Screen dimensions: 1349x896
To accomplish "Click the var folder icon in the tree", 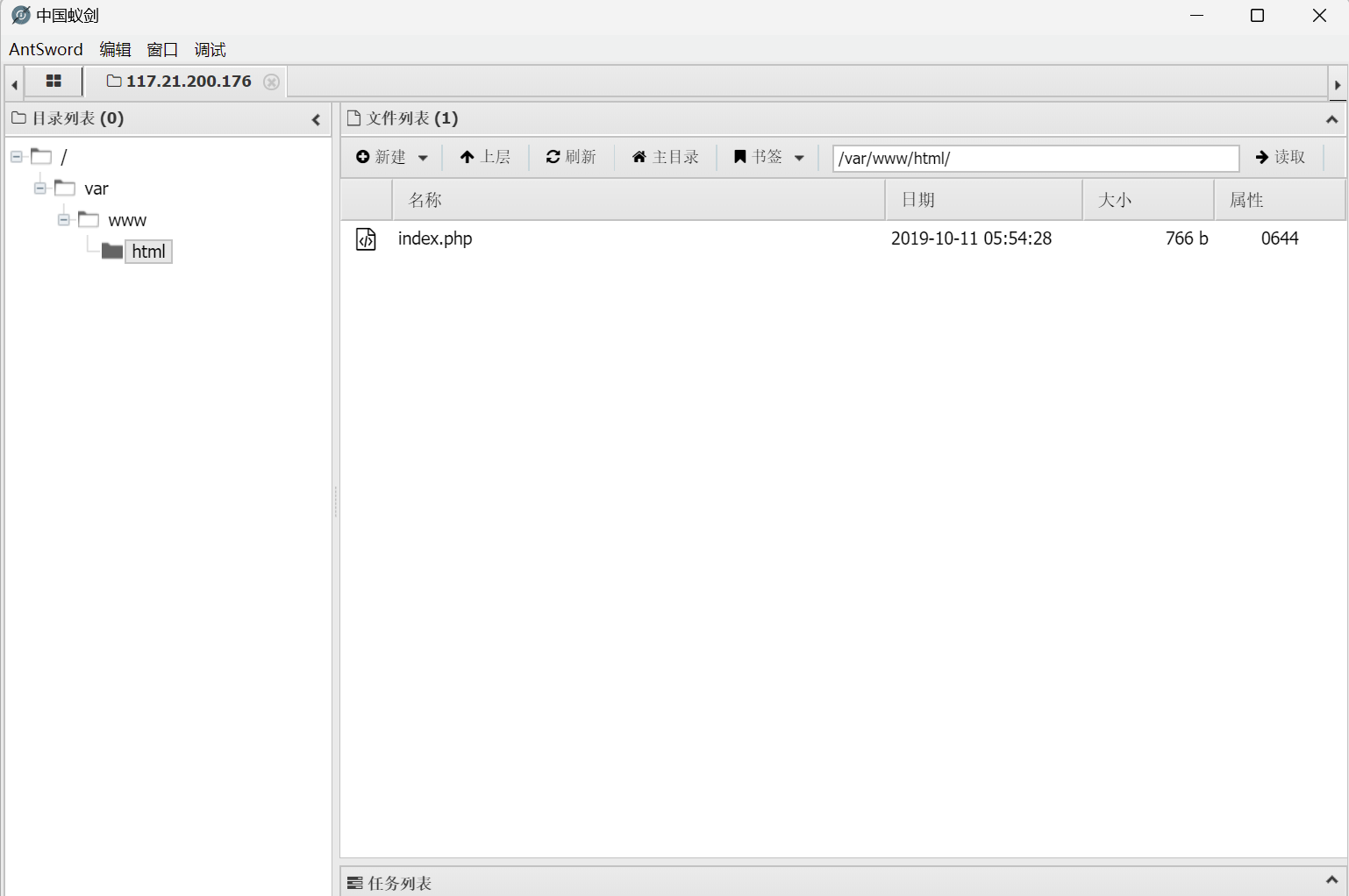I will pyautogui.click(x=64, y=188).
